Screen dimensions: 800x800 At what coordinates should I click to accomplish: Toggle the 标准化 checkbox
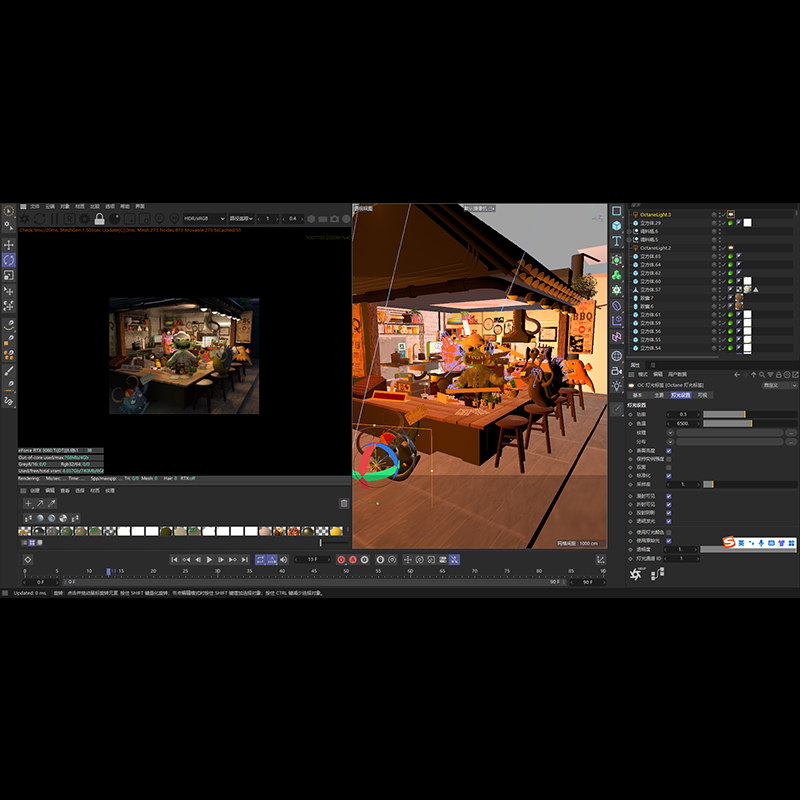669,475
